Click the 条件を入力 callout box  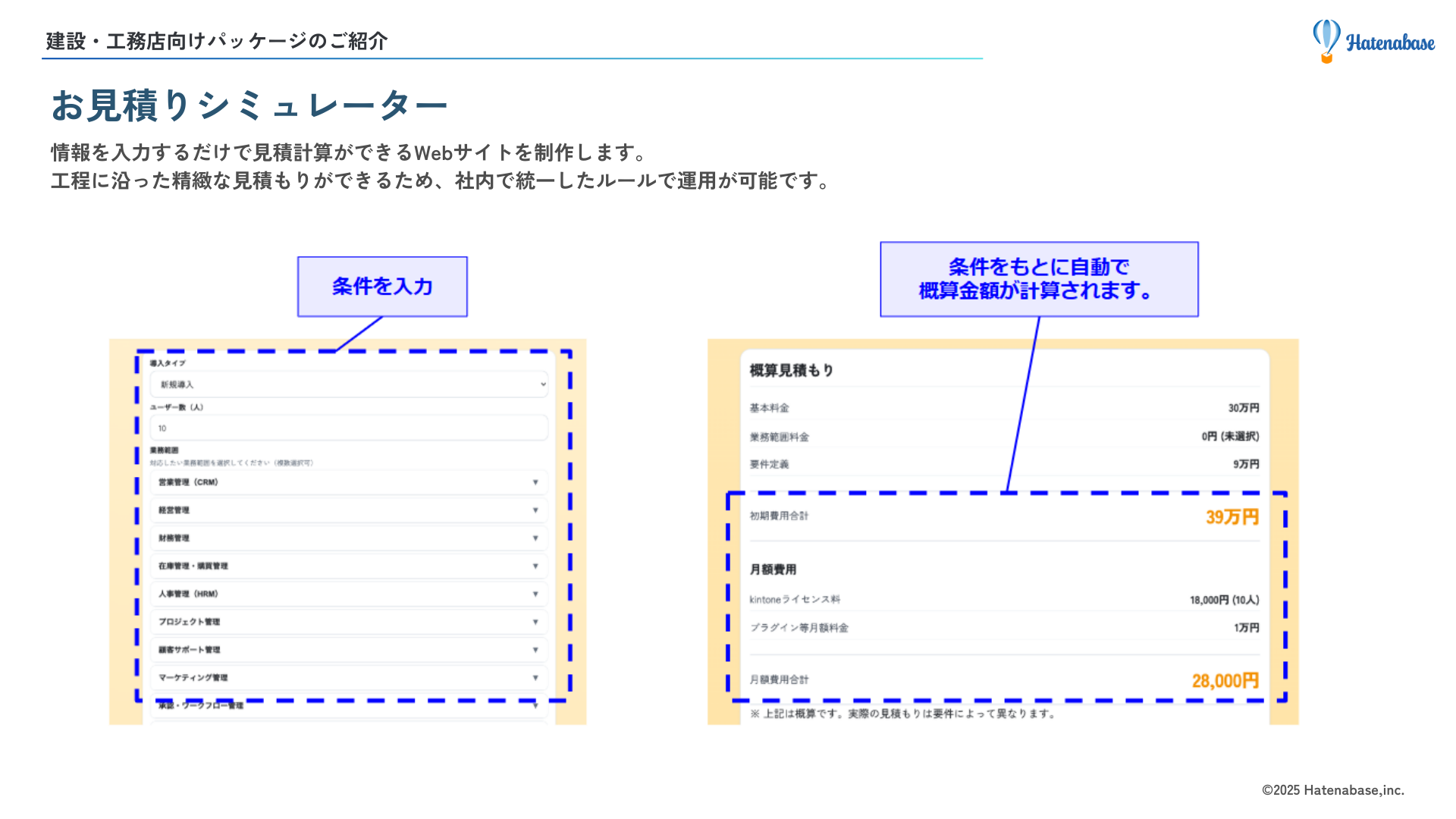point(382,287)
